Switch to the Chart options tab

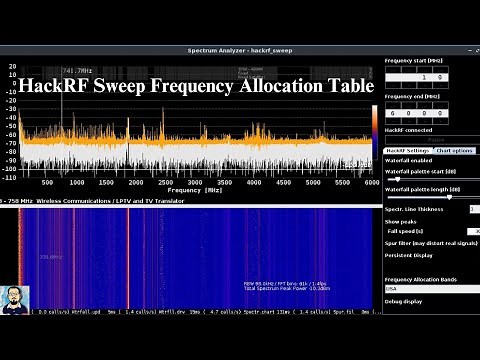point(454,151)
